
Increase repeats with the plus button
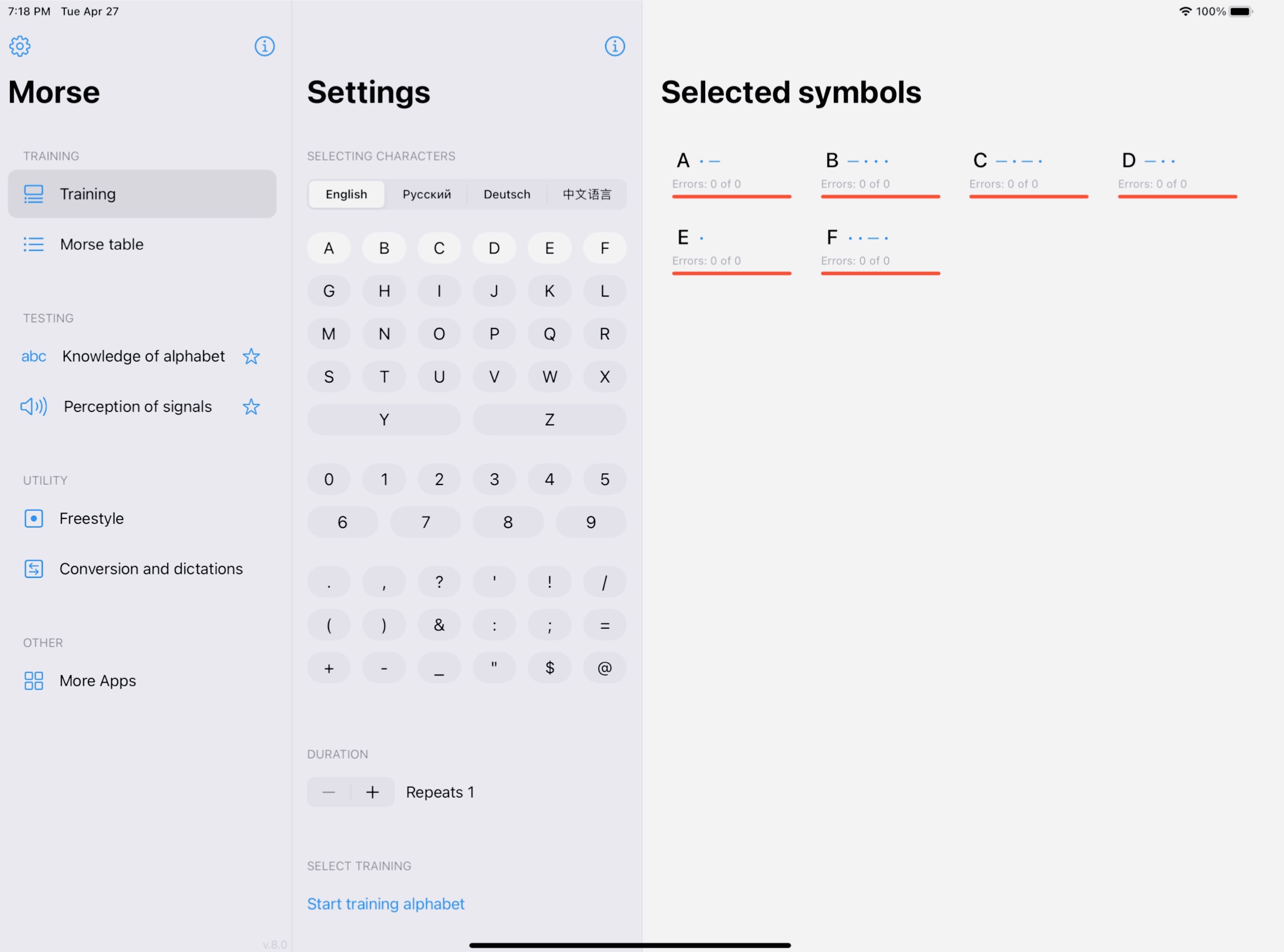[372, 792]
